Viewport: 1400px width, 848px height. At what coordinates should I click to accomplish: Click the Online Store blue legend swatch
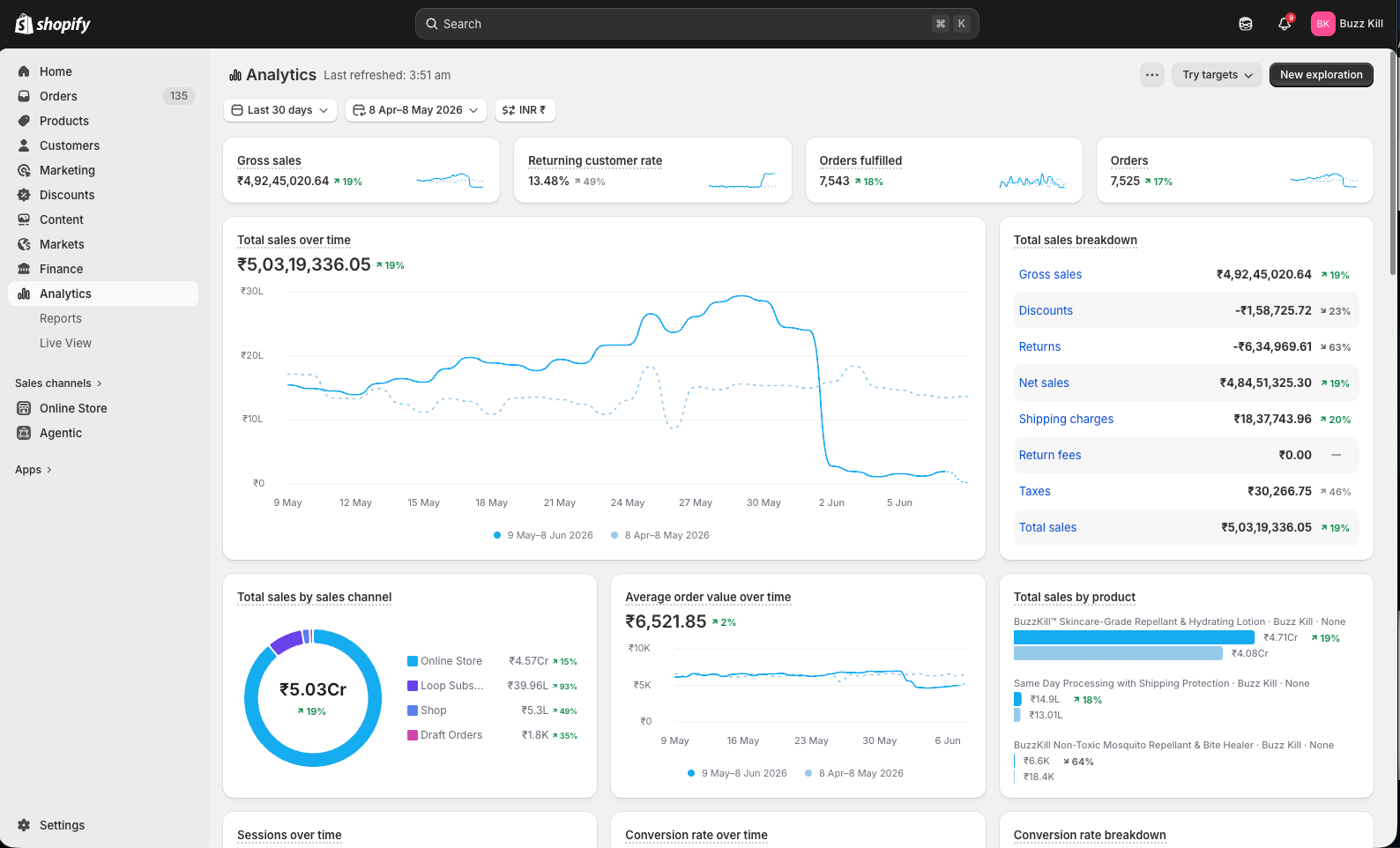point(413,661)
